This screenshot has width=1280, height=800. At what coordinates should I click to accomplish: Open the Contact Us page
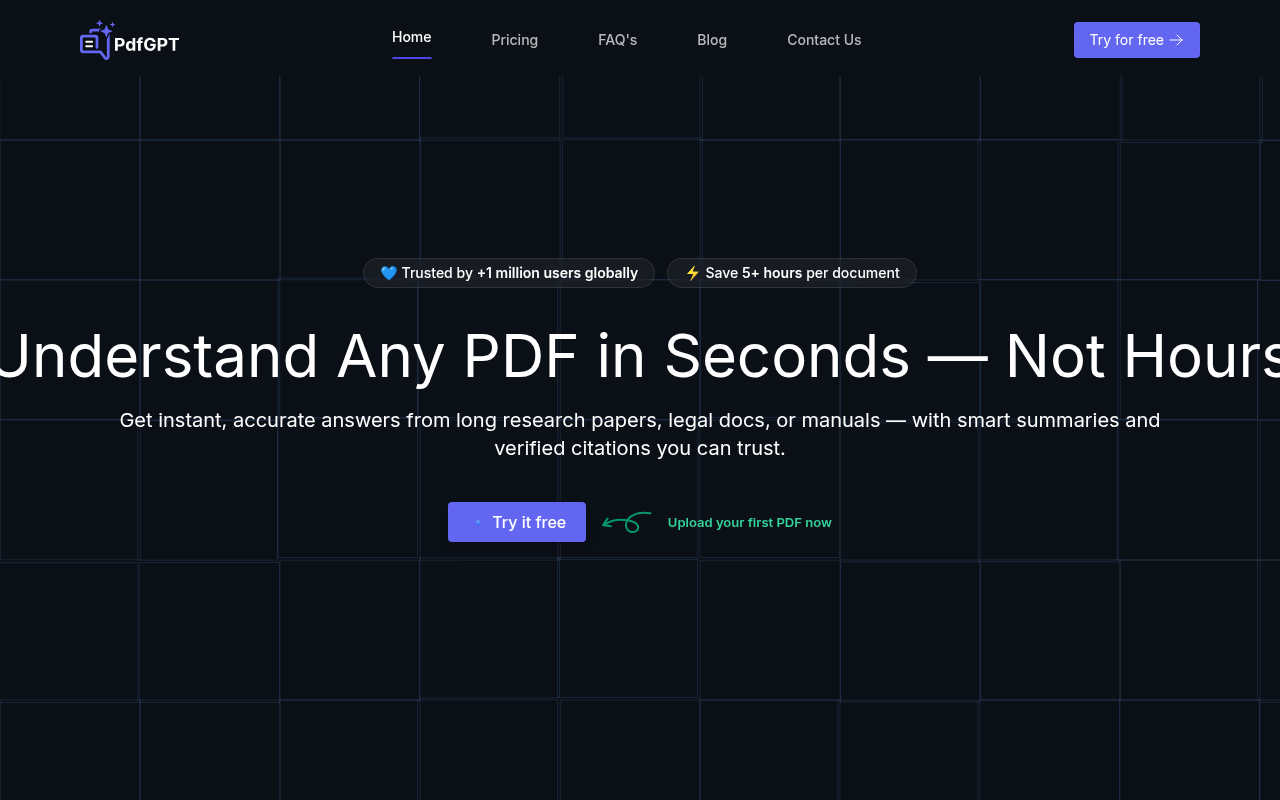824,40
